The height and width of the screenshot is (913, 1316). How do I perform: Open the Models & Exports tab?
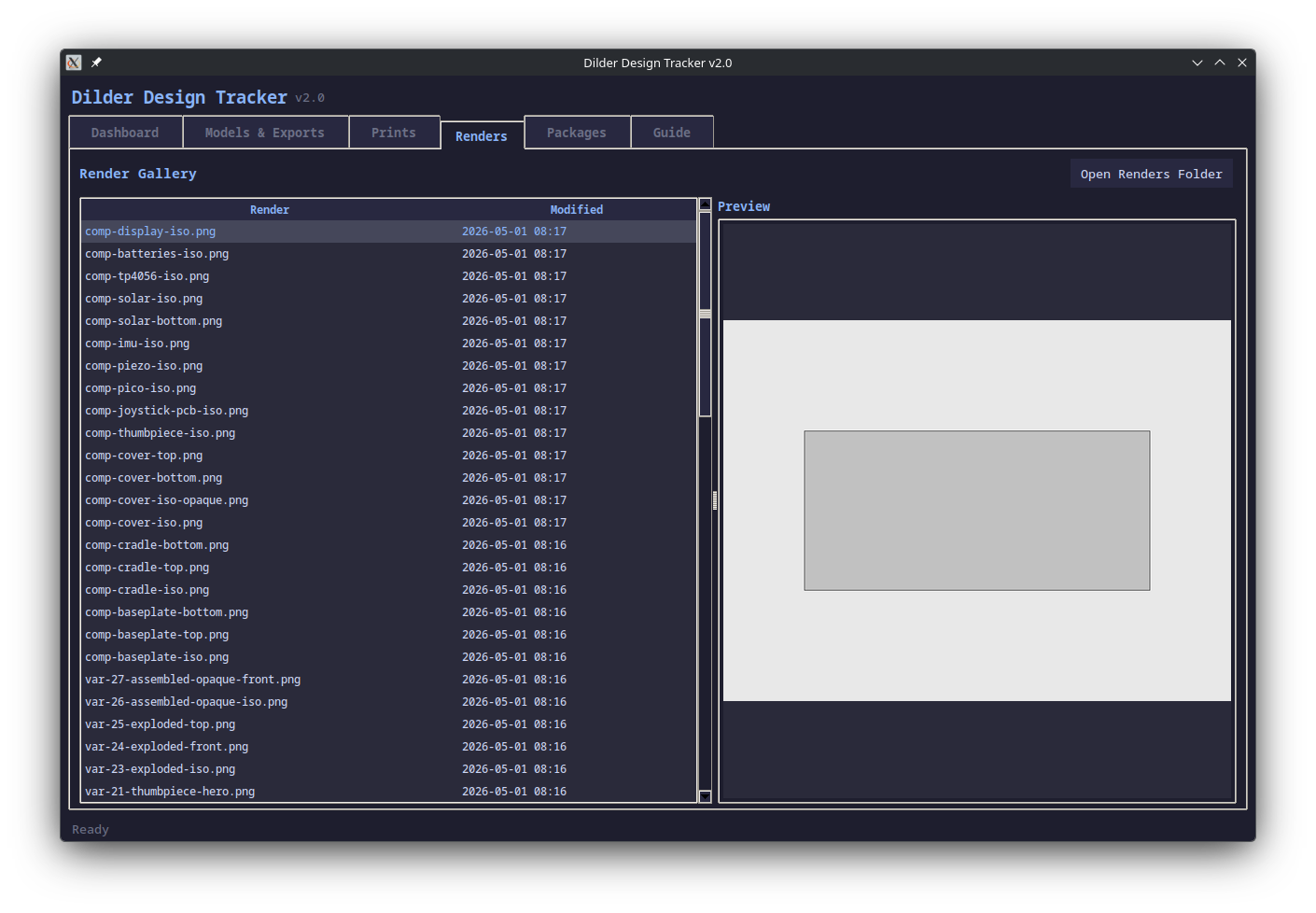pyautogui.click(x=265, y=133)
